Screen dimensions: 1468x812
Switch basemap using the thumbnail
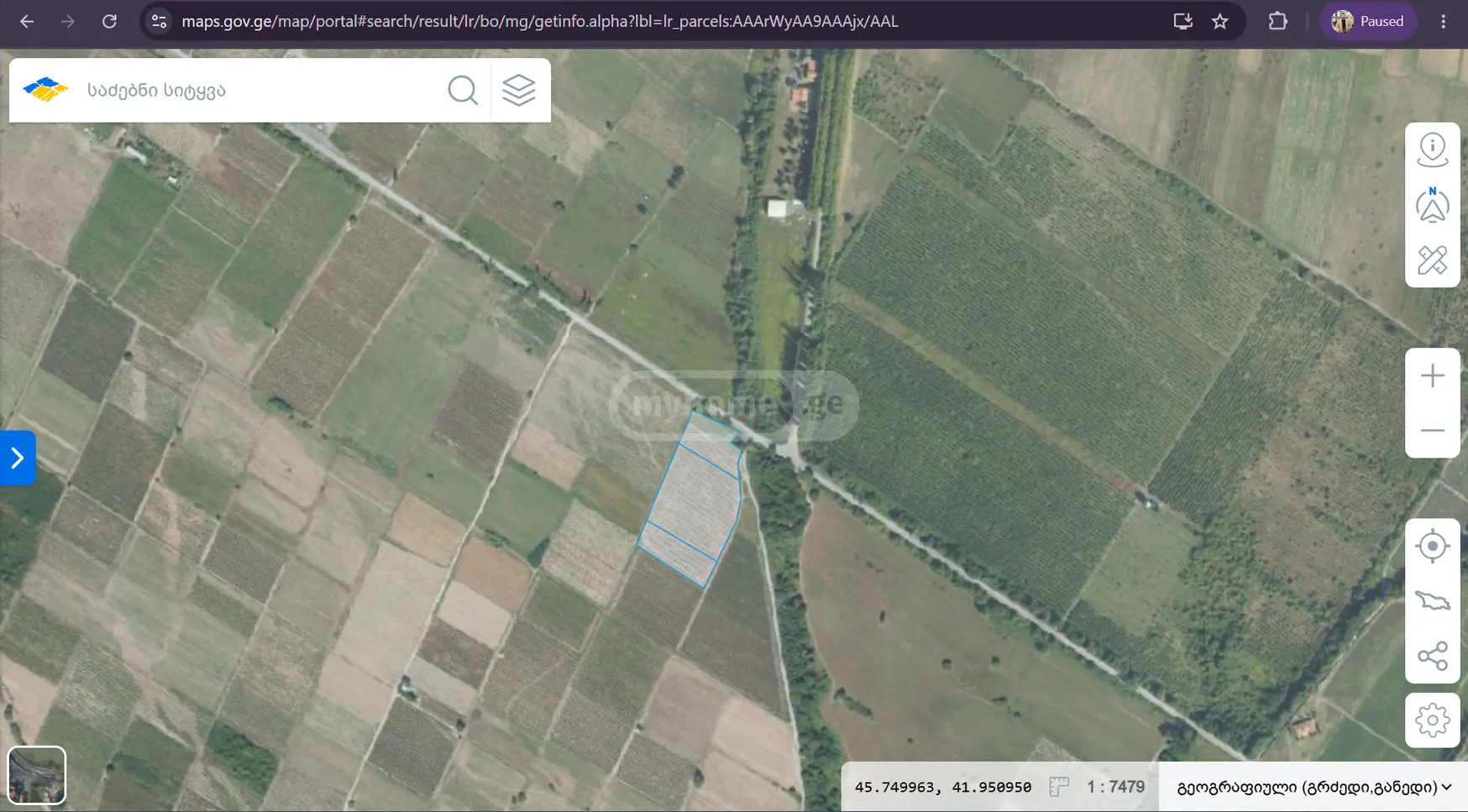[x=36, y=775]
